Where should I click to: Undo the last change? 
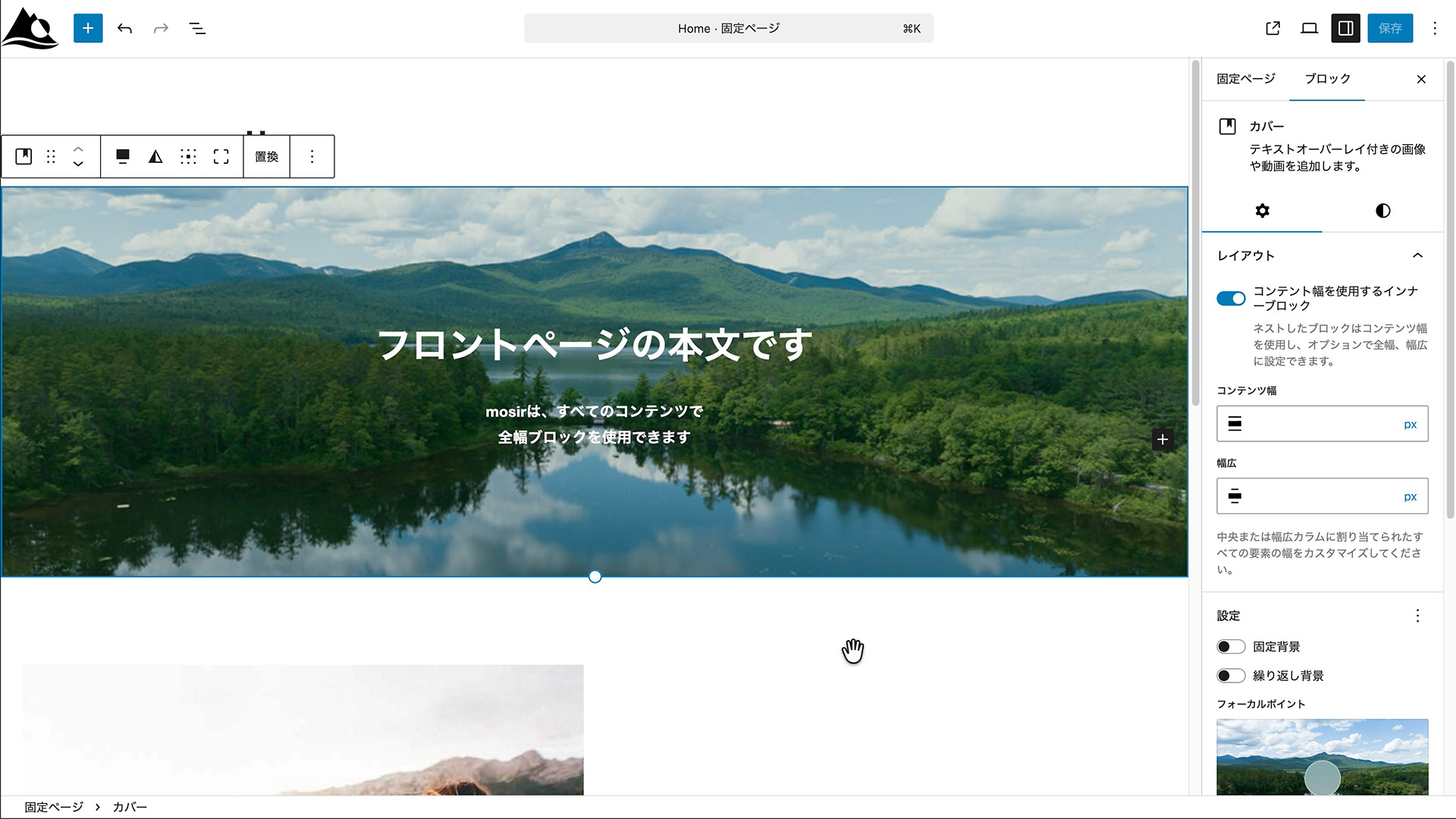pyautogui.click(x=125, y=28)
